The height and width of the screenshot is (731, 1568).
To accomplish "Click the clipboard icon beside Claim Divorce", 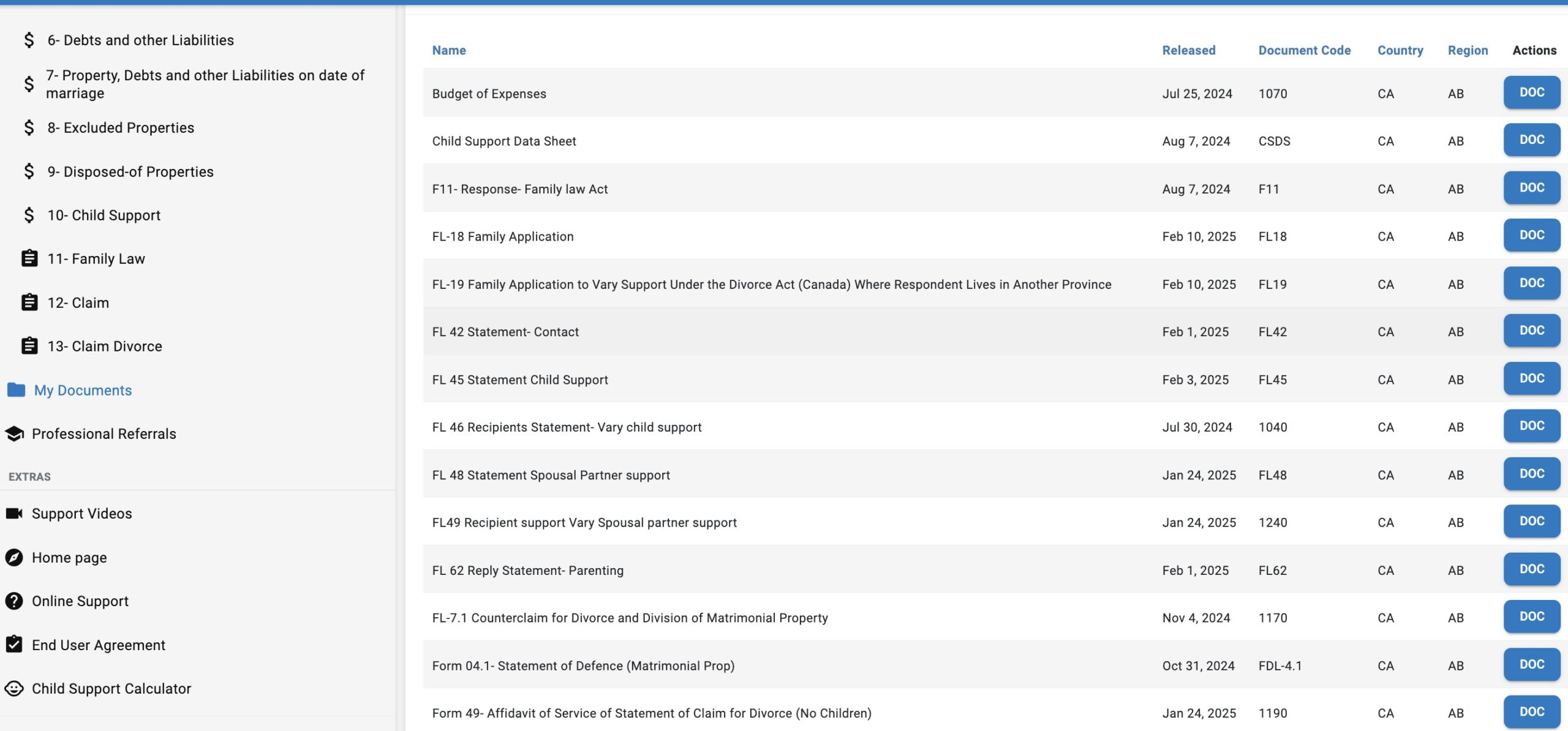I will pyautogui.click(x=29, y=346).
